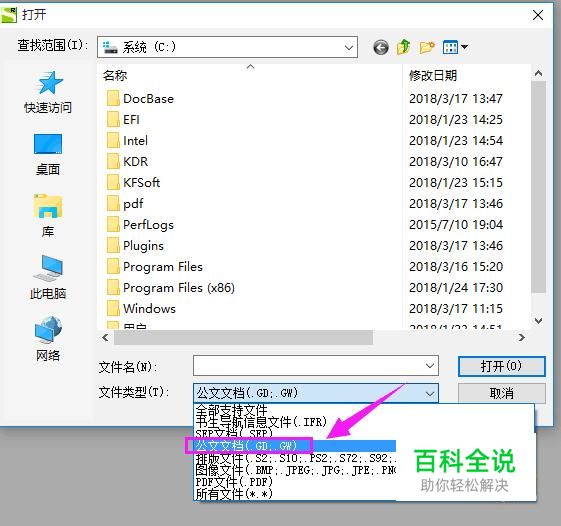Go up one folder level icon
Viewport: 561px width, 526px height.
pyautogui.click(x=404, y=47)
